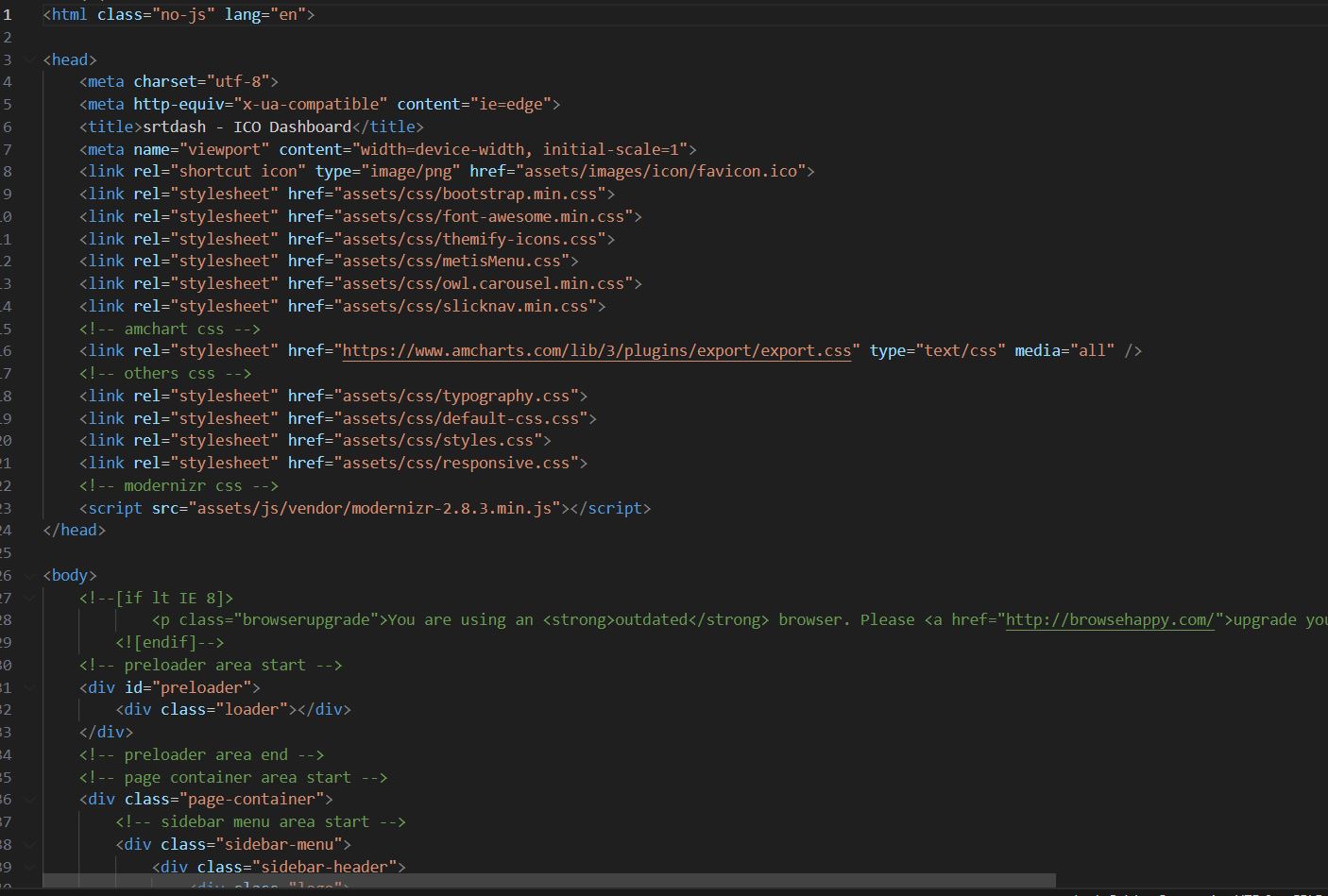
Task: Click the 'loader' class div line
Action: 233,710
